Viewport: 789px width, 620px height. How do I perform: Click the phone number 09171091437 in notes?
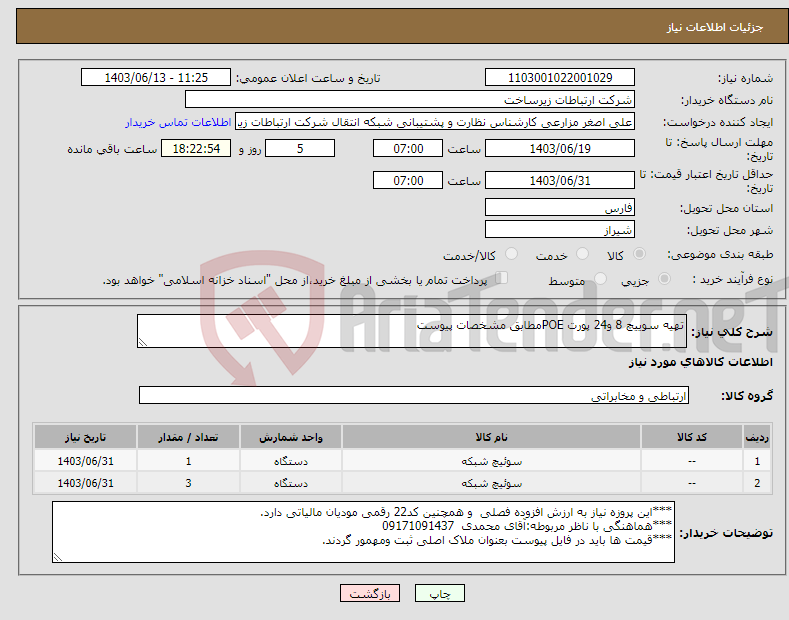[418, 526]
